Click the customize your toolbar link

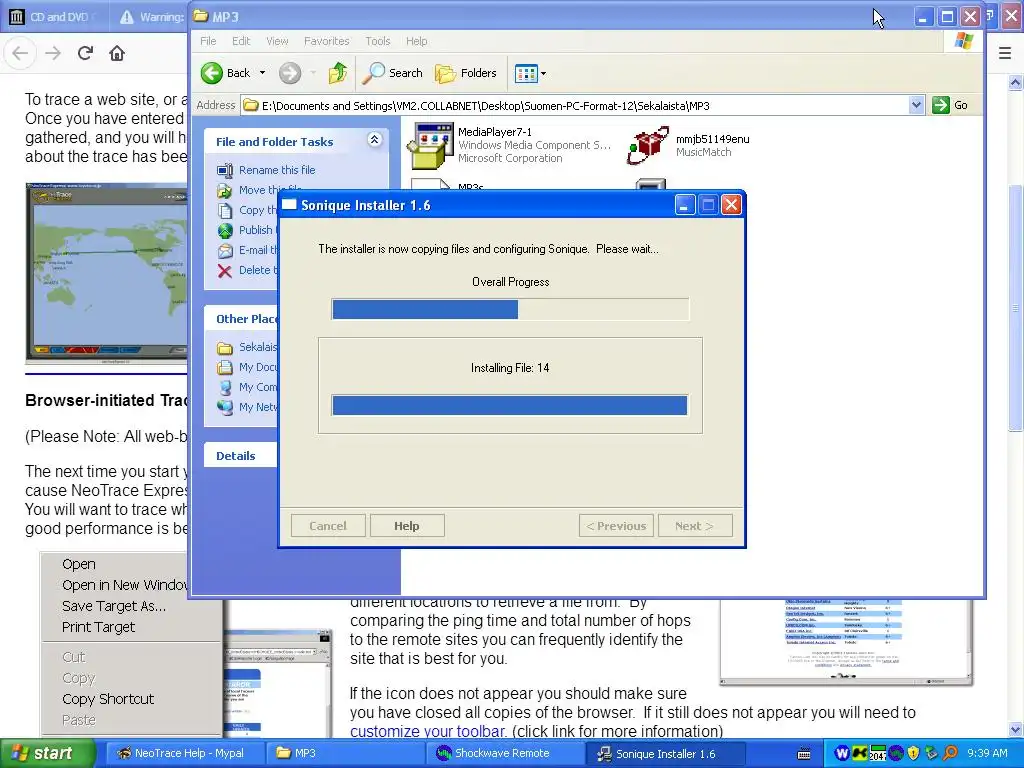[x=428, y=731]
